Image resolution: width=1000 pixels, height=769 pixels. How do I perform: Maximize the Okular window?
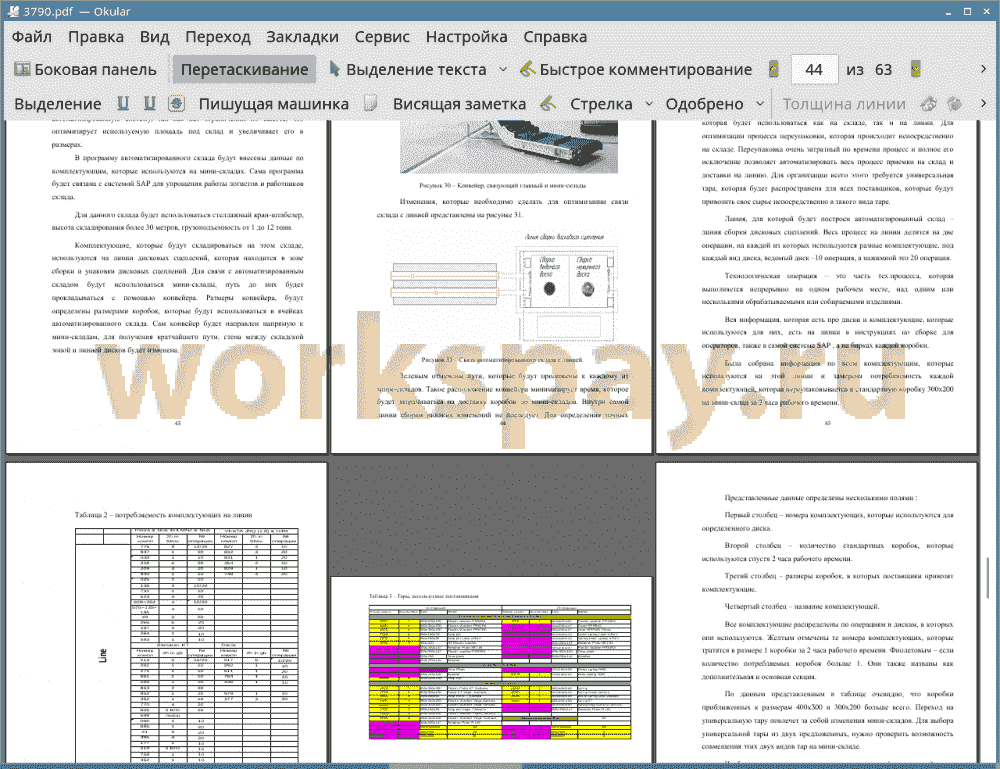pos(967,11)
